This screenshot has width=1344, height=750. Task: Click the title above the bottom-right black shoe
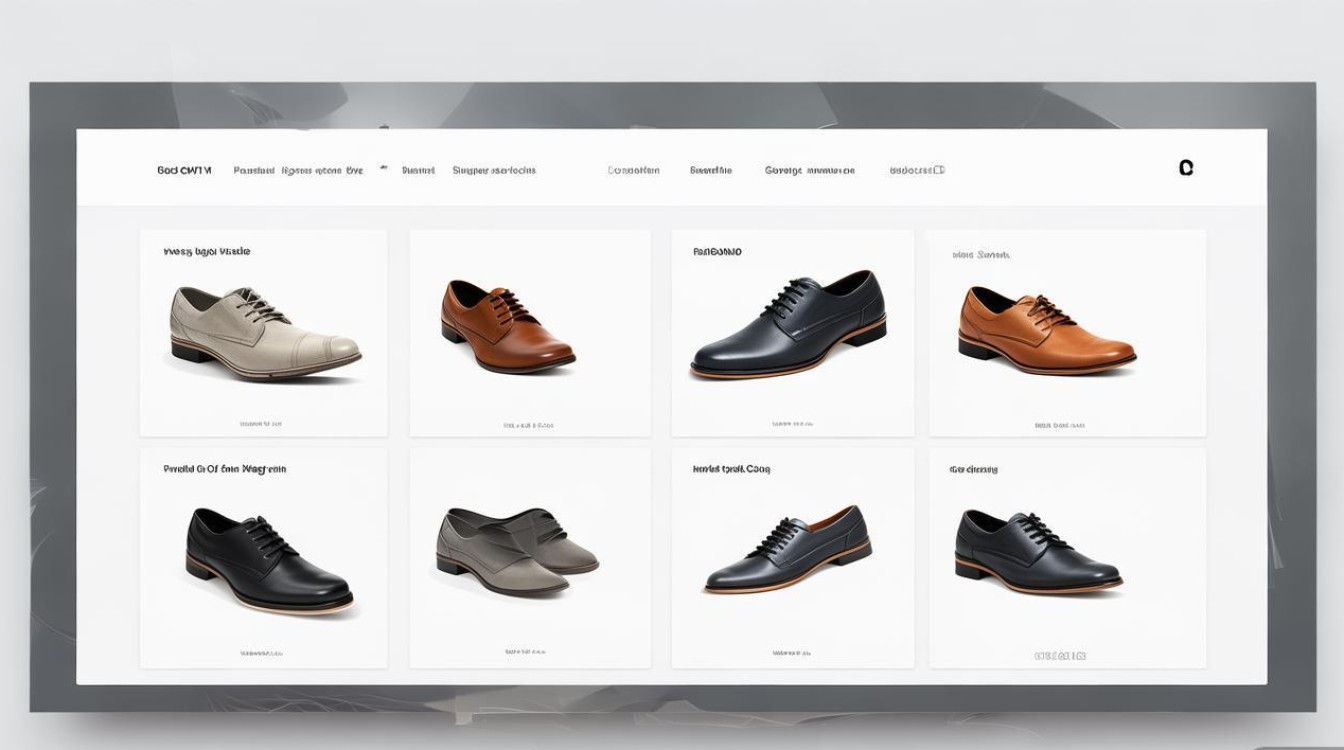tap(974, 469)
